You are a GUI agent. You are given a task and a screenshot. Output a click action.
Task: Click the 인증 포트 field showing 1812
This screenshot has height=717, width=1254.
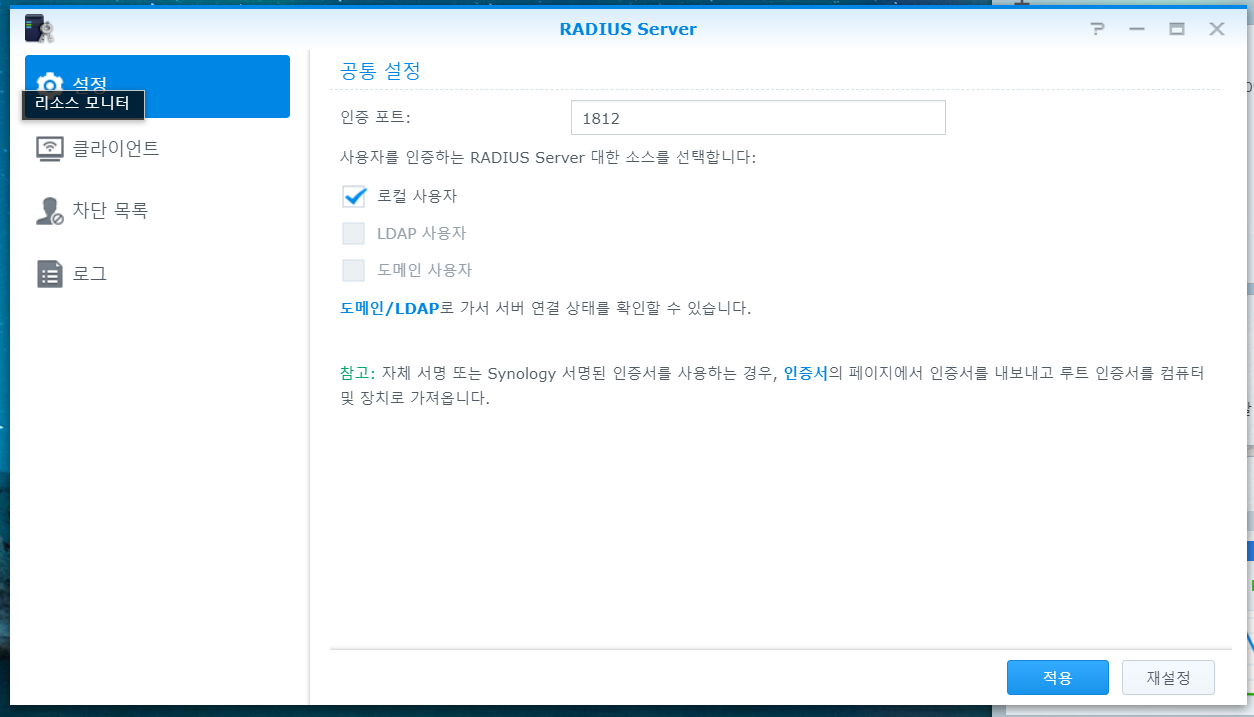758,118
